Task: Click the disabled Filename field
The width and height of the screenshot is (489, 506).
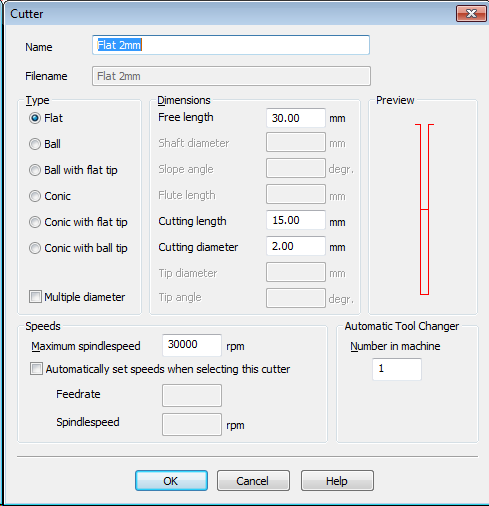Action: click(231, 76)
